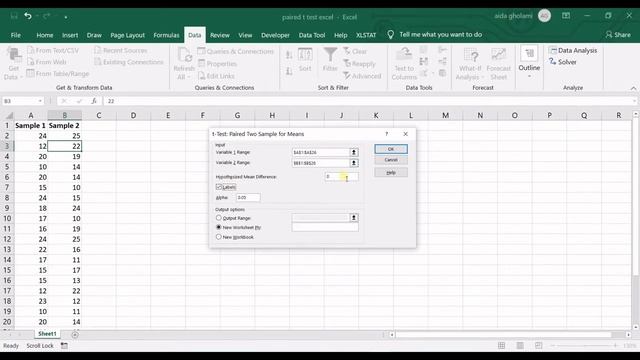Click Refresh All icon

pyautogui.click(x=184, y=64)
